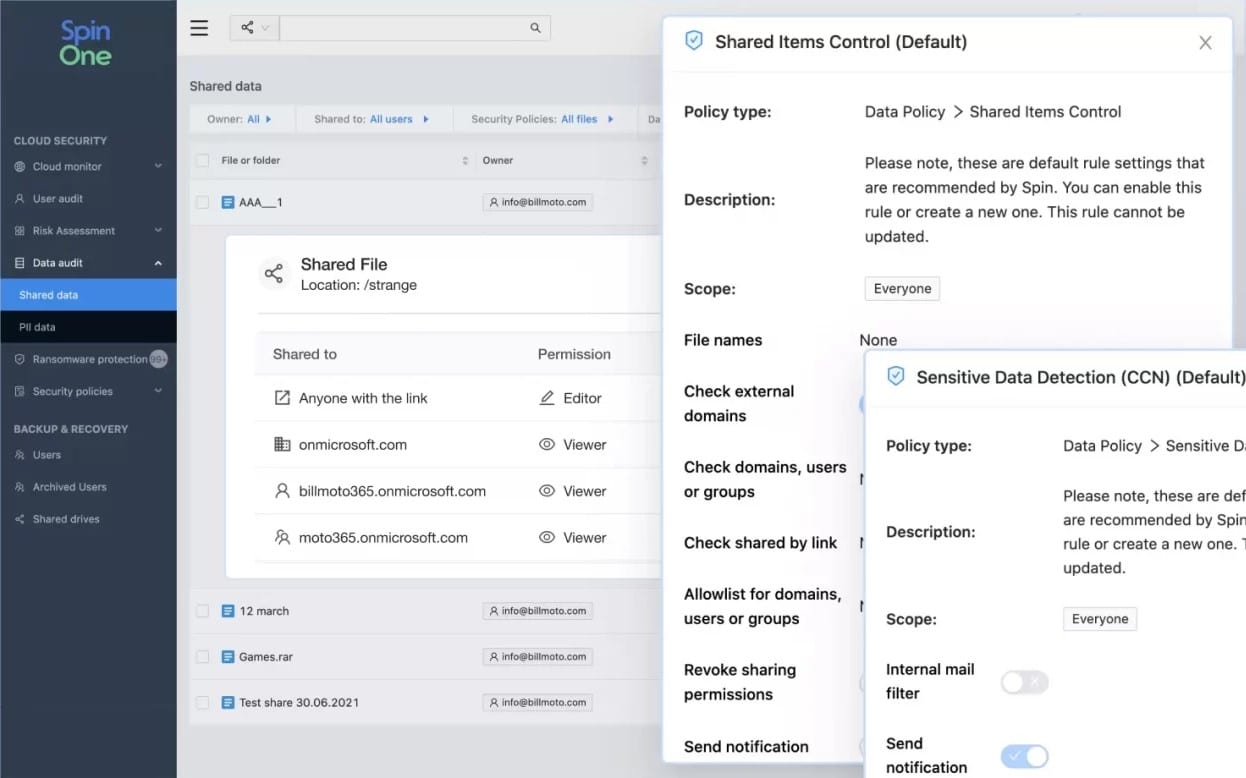Click the moto365.onmicrosoft.com entry
This screenshot has height=778, width=1246.
383,537
